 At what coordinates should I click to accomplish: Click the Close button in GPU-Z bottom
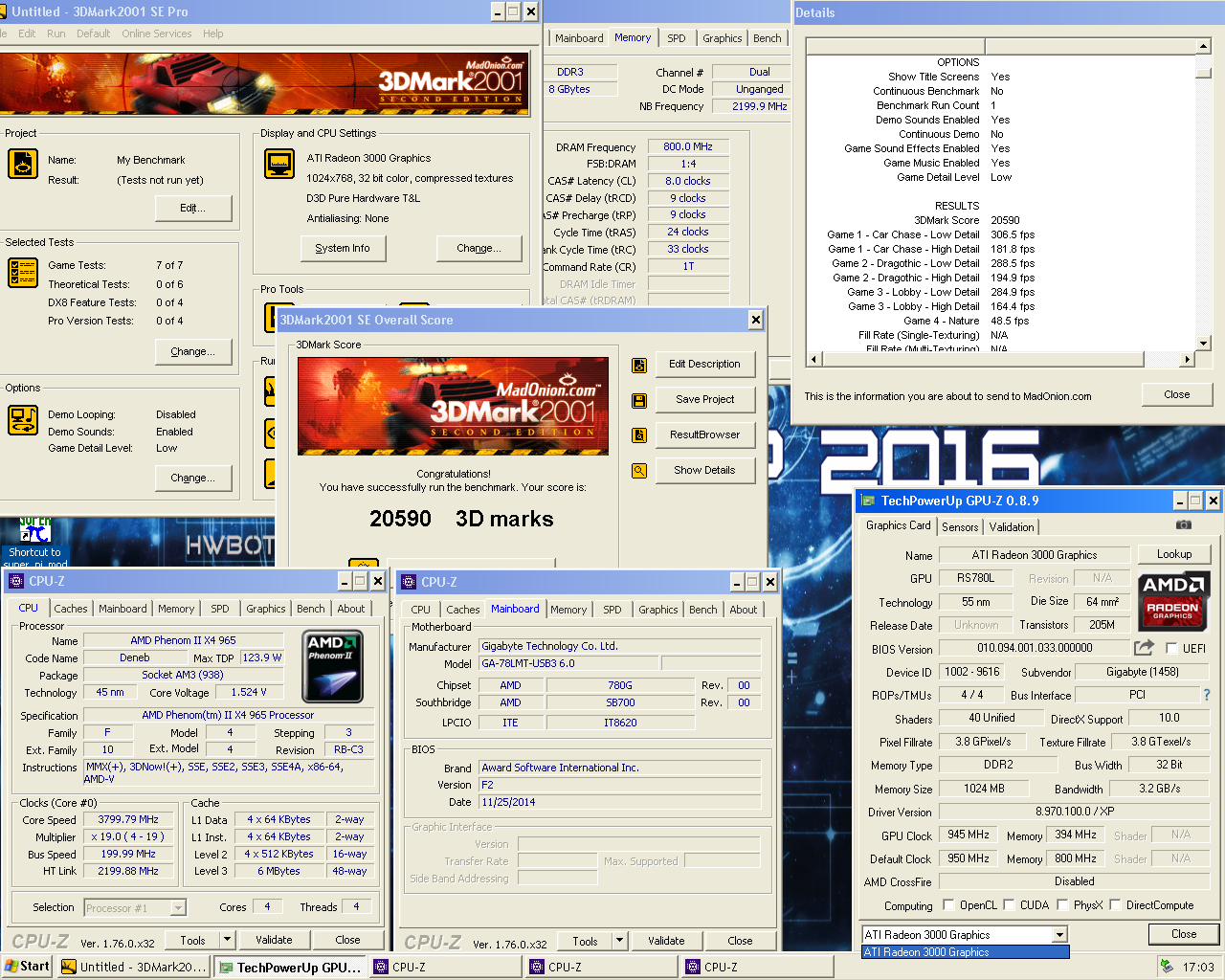point(1184,935)
